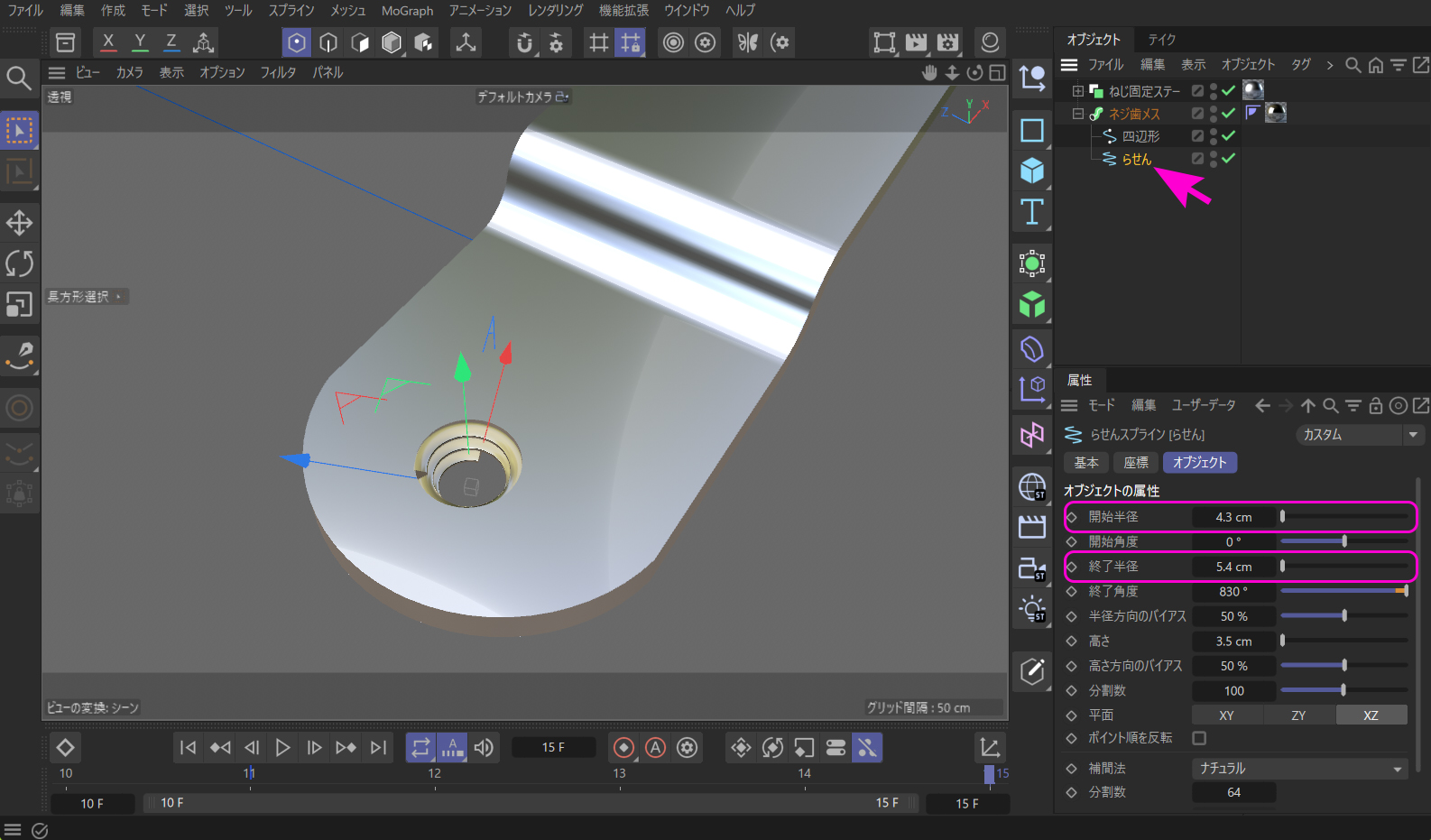
Task: Select the Rotate tool in left toolbar
Action: 19,263
